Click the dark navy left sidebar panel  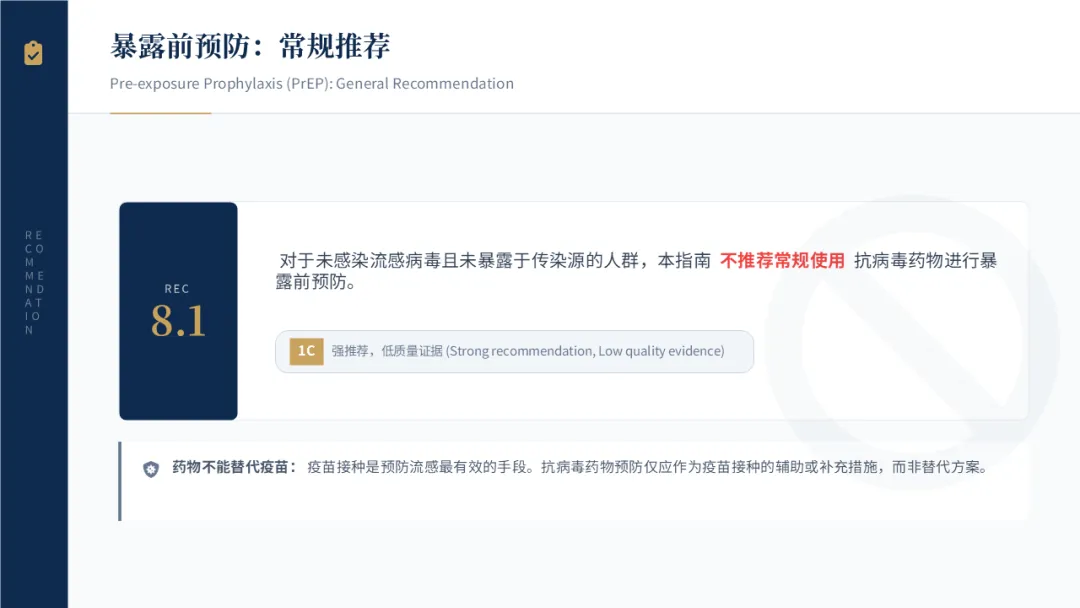[x=34, y=304]
